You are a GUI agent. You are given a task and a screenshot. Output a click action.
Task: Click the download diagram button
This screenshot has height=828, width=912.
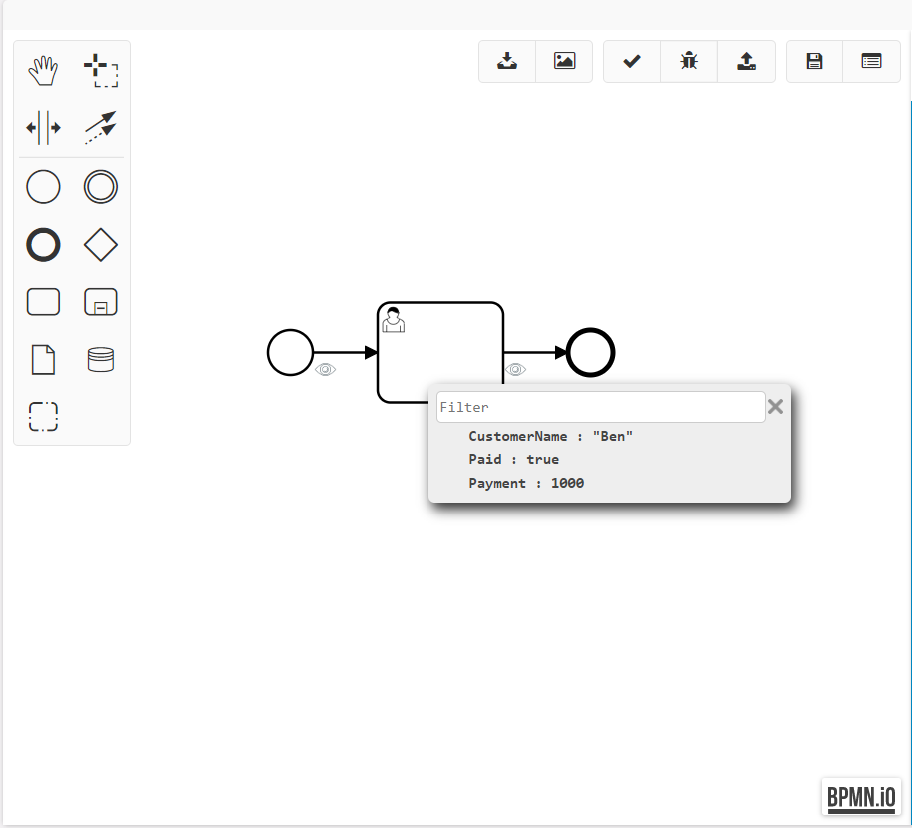[507, 61]
